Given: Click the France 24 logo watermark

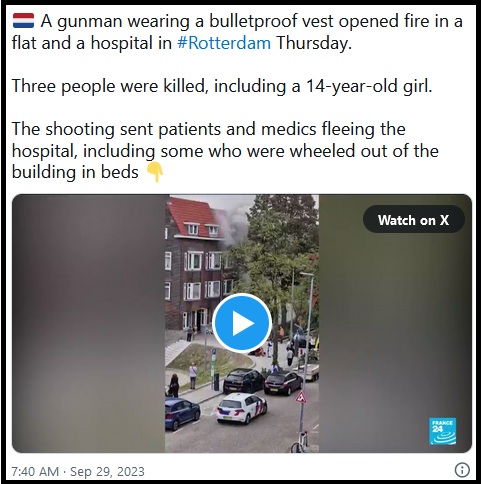Looking at the screenshot, I should click(x=442, y=431).
